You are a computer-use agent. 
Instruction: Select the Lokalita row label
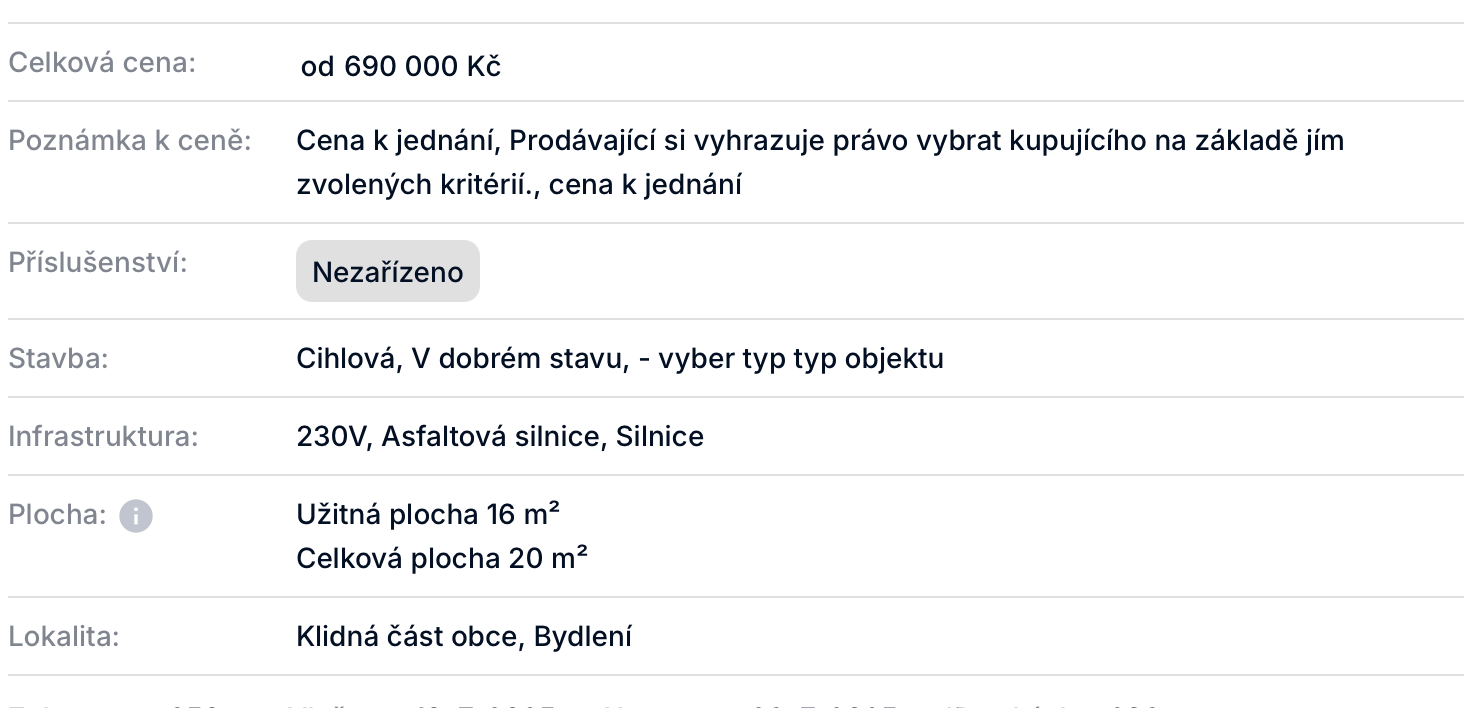pyautogui.click(x=64, y=636)
